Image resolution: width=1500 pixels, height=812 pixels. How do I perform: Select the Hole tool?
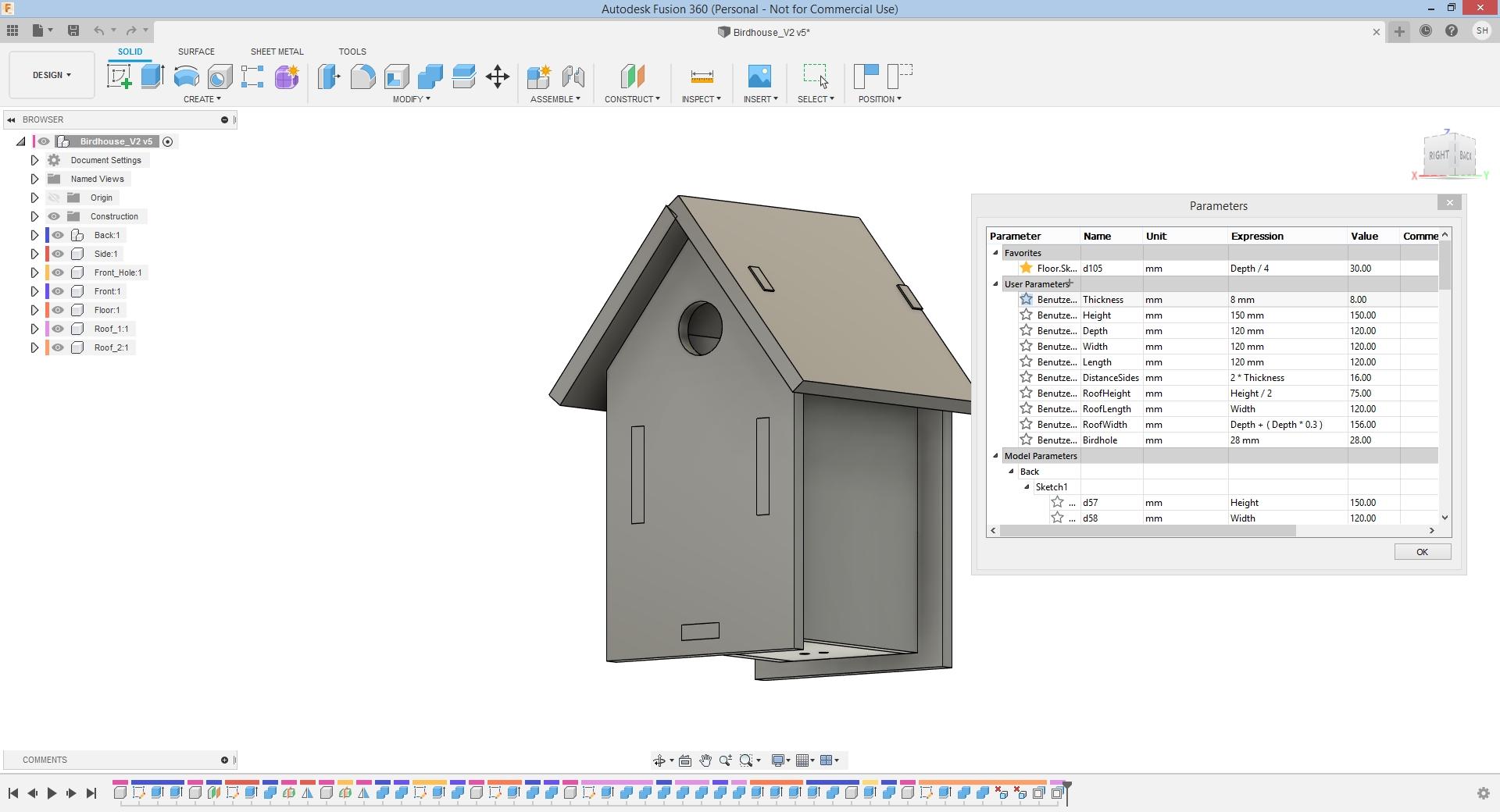[x=220, y=77]
